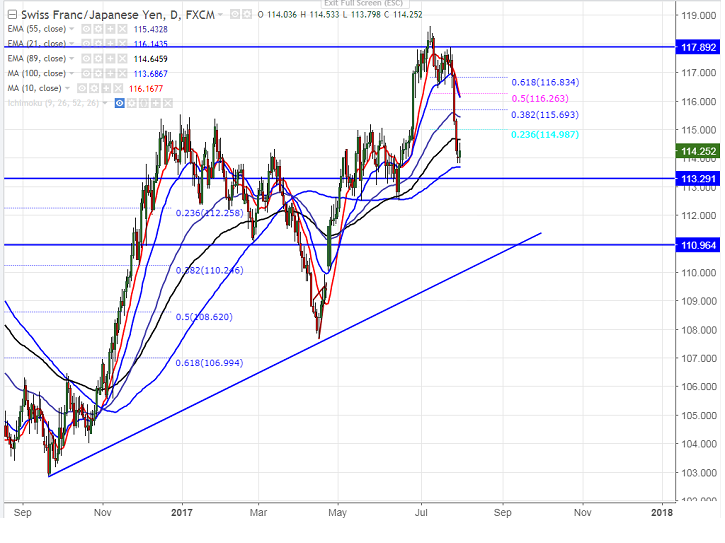Open Ichimoku source code braces icon

[144, 103]
